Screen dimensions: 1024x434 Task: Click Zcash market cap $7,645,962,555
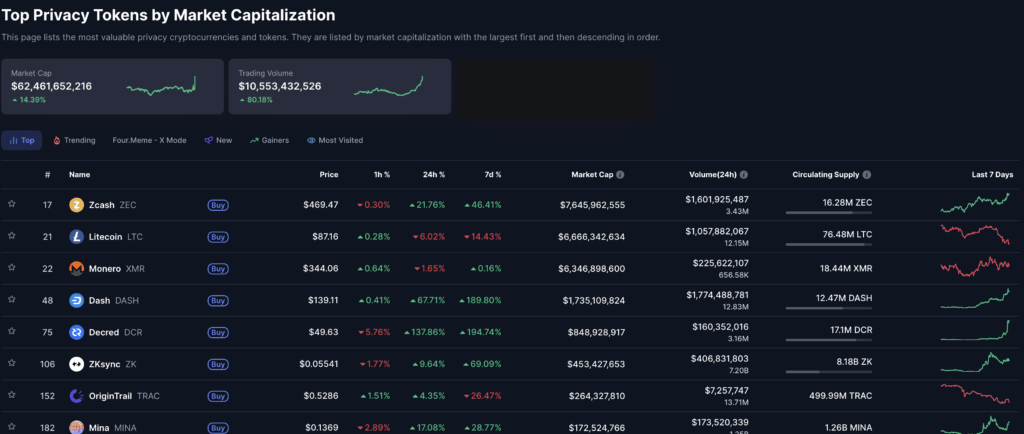point(592,205)
